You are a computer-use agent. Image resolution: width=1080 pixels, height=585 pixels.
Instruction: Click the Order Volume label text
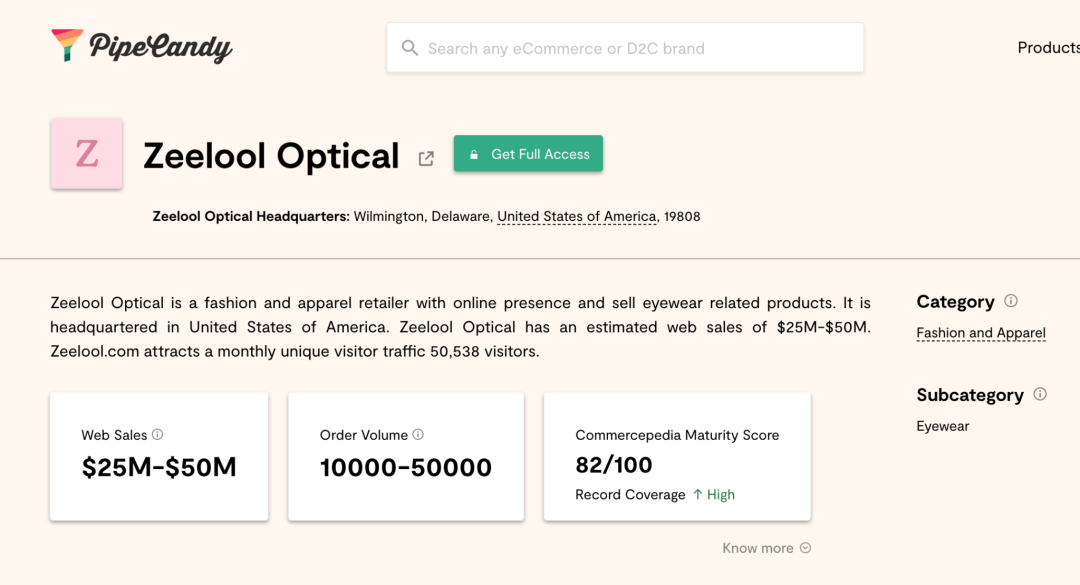[x=364, y=435]
